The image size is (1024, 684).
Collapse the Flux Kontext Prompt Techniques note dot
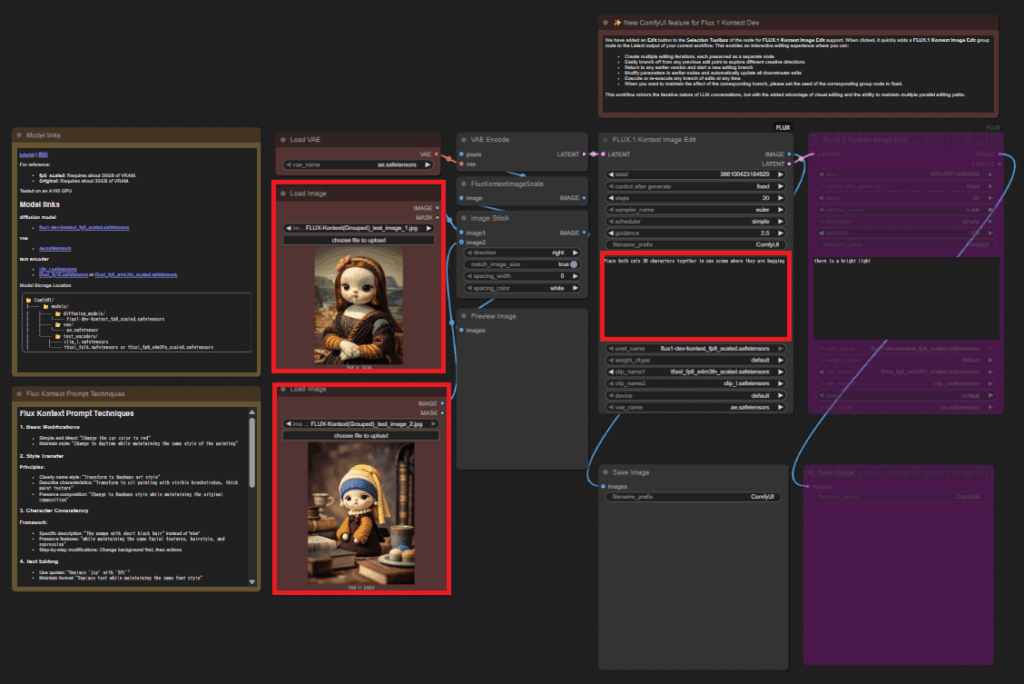coord(19,394)
